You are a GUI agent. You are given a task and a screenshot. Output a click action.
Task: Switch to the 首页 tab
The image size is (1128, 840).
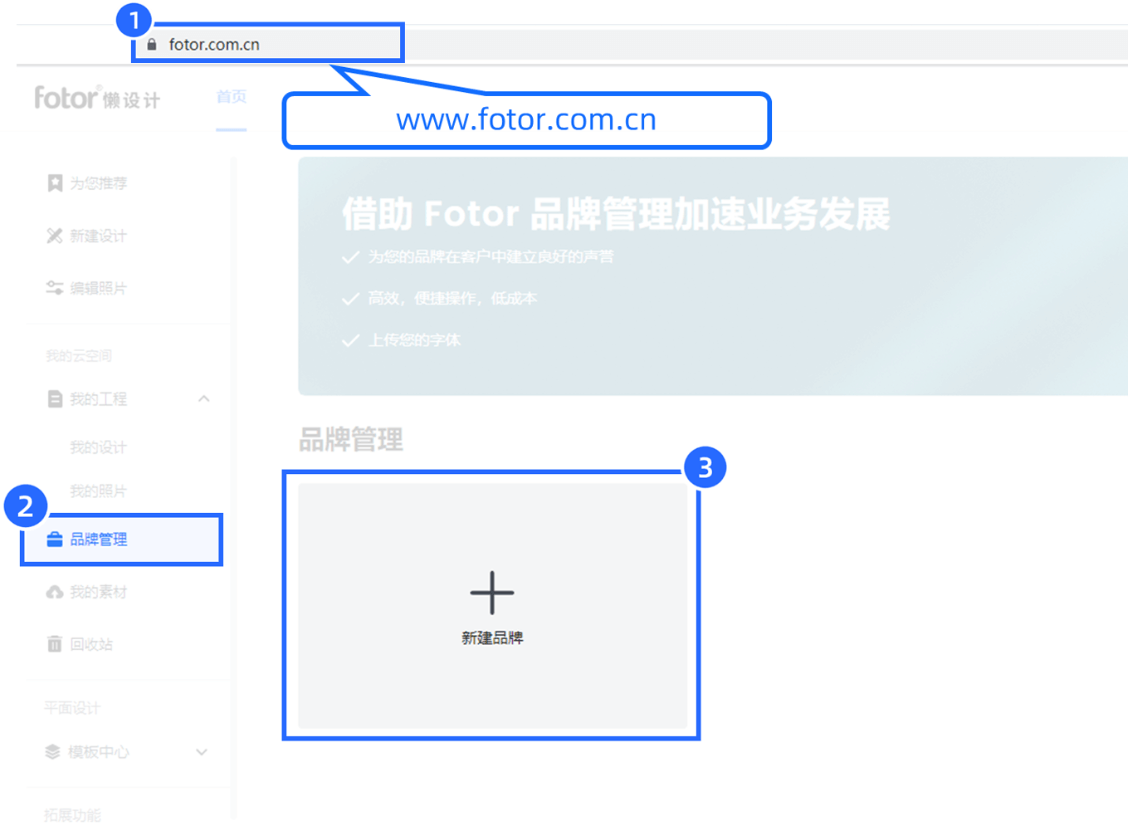point(231,96)
